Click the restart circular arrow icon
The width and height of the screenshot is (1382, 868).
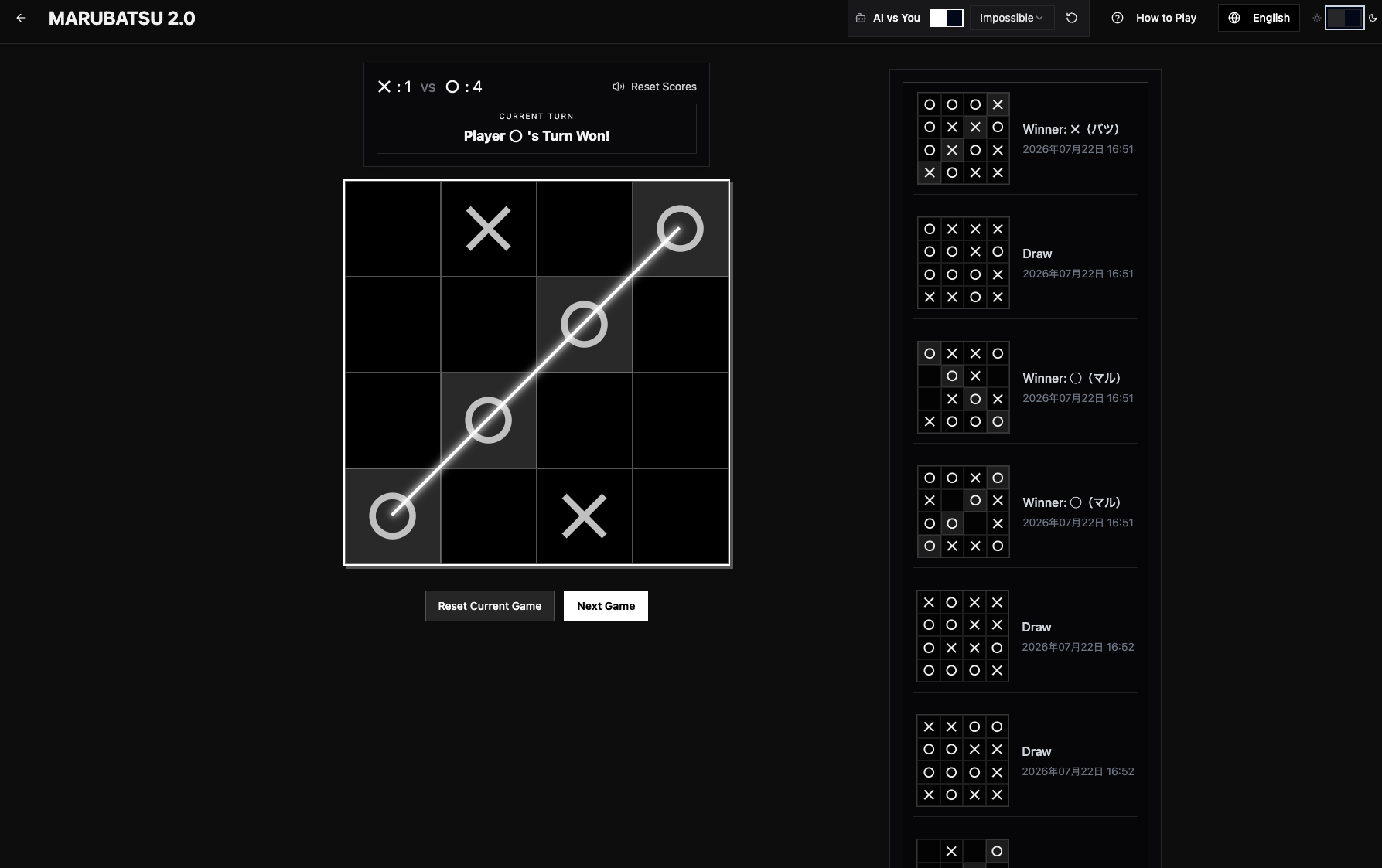point(1071,18)
